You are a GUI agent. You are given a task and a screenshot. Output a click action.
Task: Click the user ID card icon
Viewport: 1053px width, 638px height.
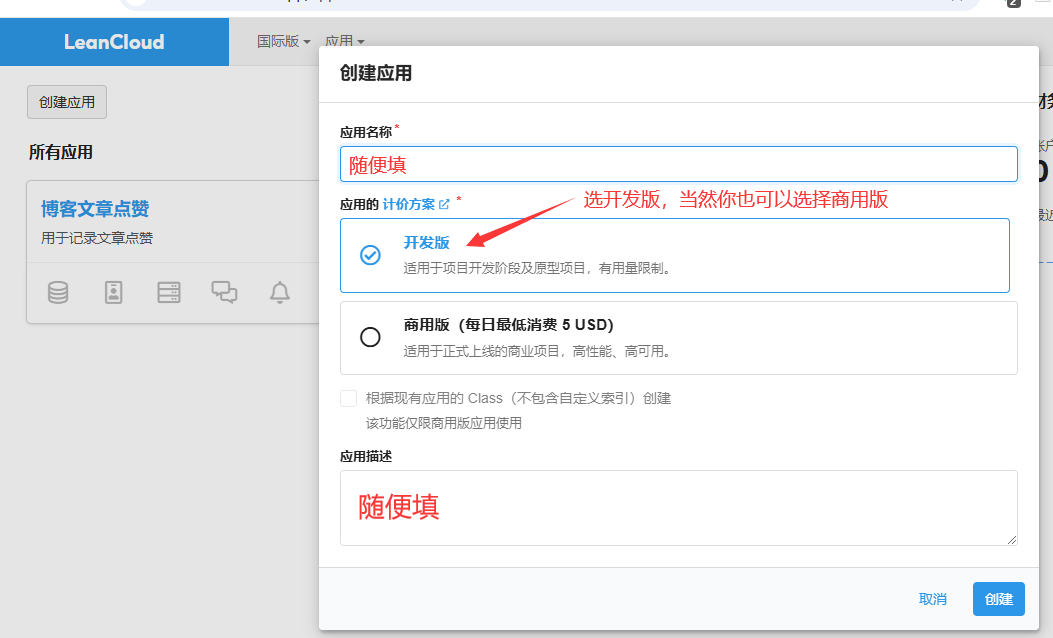(114, 292)
